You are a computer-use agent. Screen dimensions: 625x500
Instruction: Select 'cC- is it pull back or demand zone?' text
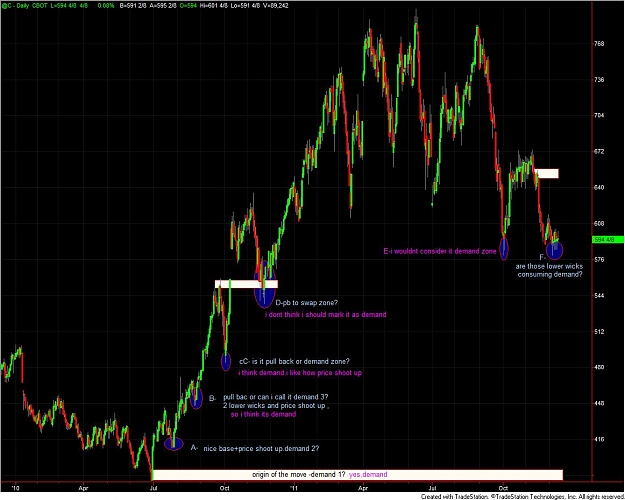[x=294, y=361]
